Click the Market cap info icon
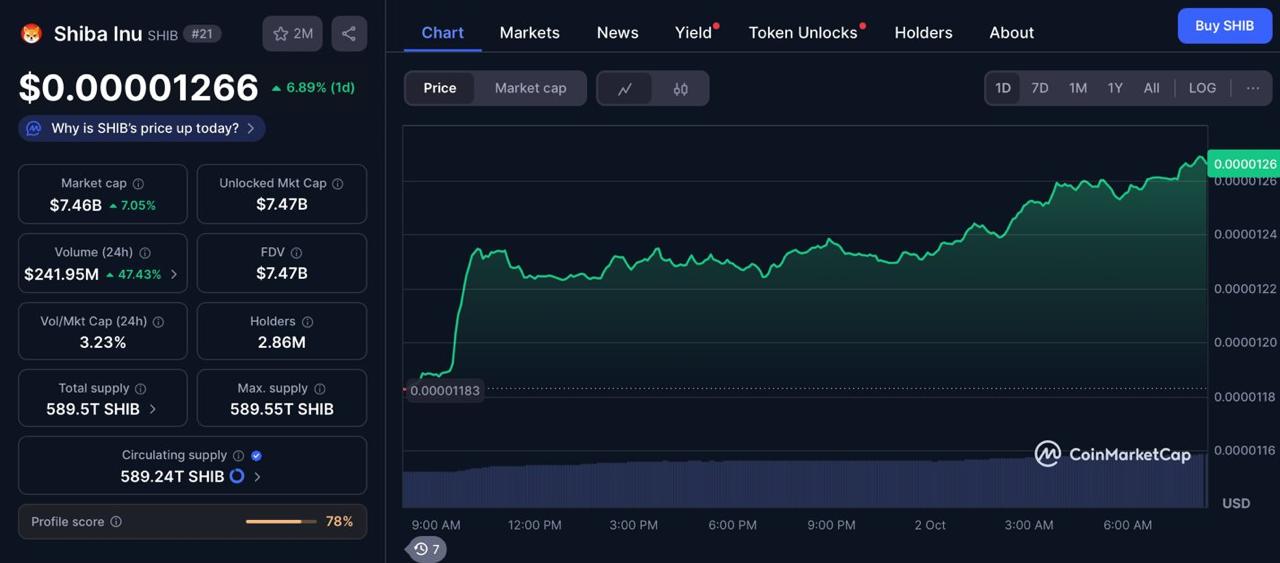The image size is (1280, 563). 139,184
